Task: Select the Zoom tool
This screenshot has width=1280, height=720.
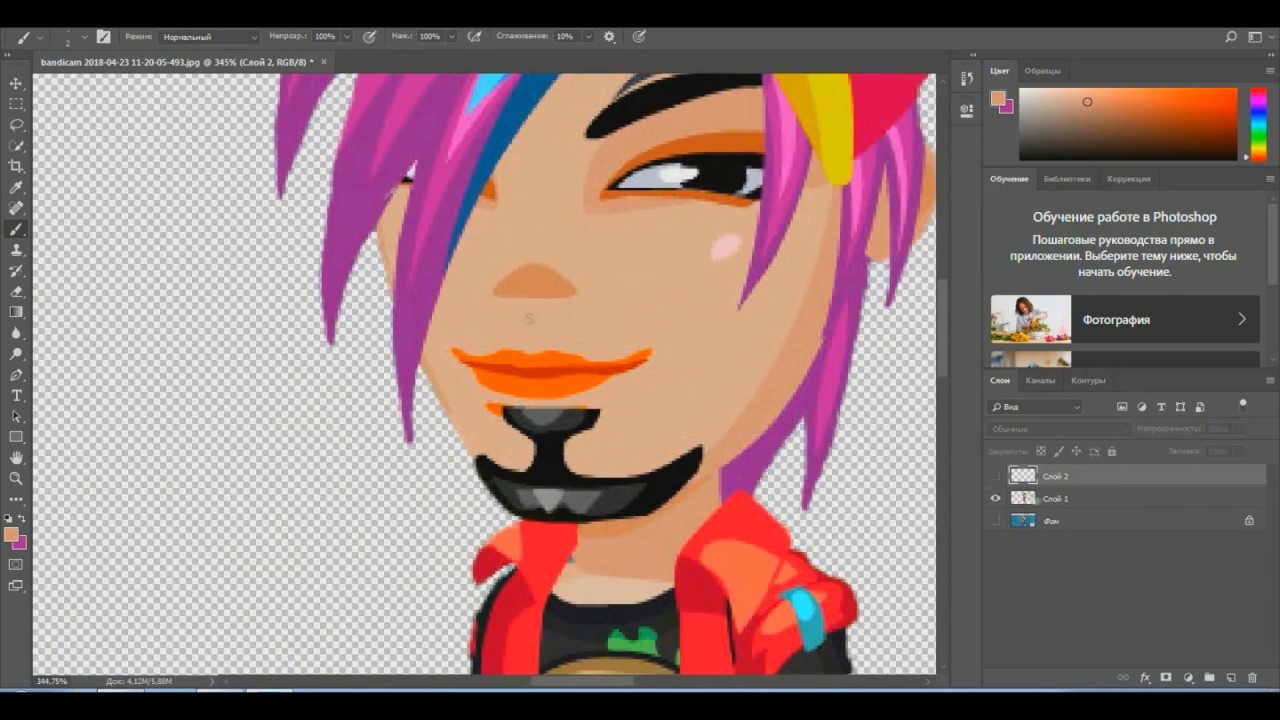Action: [16, 479]
